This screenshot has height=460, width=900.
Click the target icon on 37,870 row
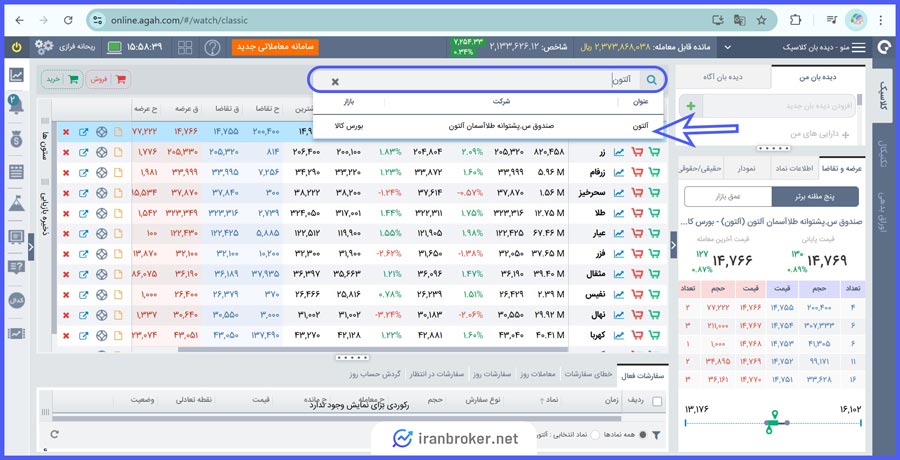102,193
